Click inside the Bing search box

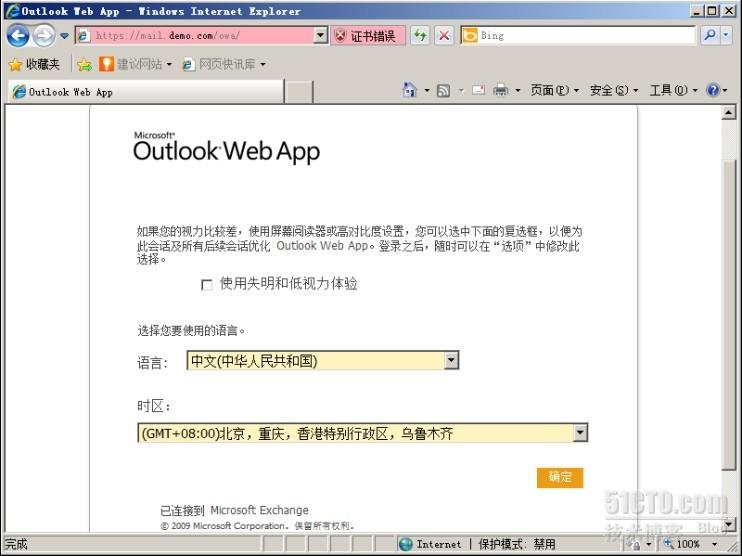tap(586, 35)
